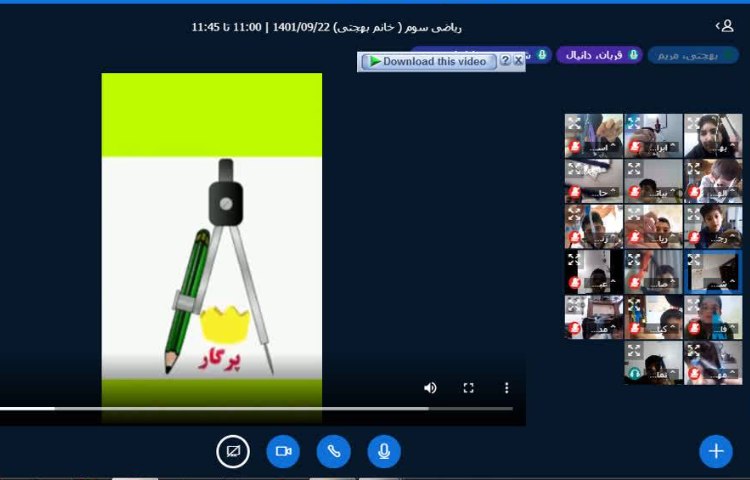Click the پرگار compass video frame
The height and width of the screenshot is (480, 750).
pos(211,248)
